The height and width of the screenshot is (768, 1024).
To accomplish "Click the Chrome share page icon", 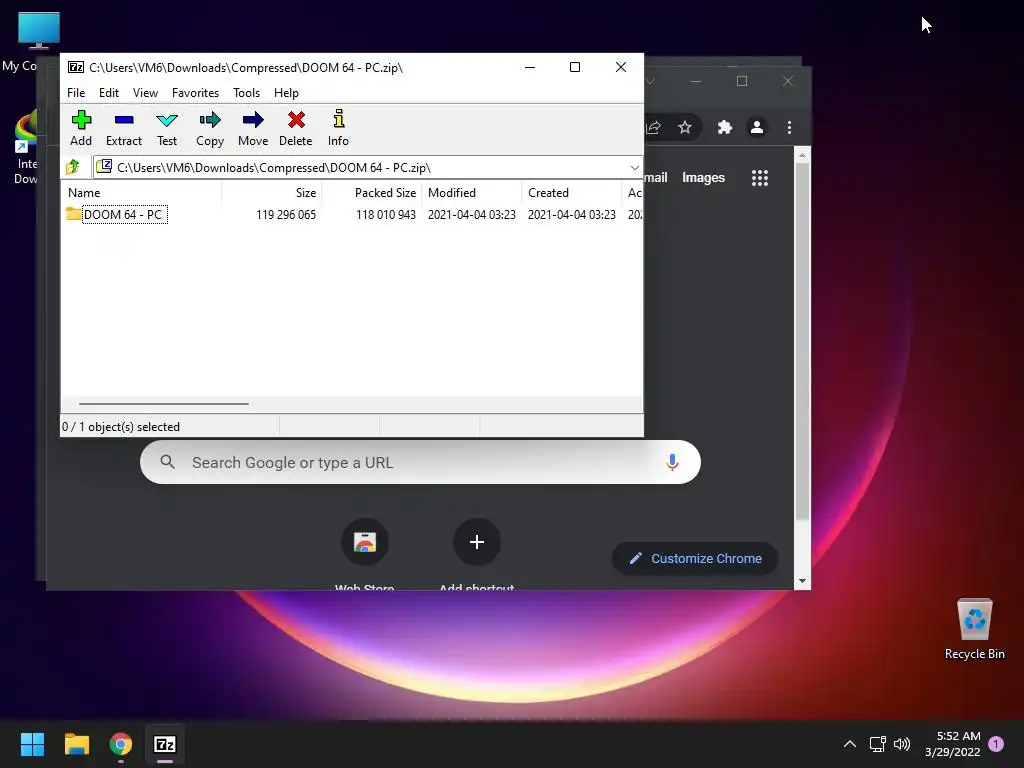I will [x=653, y=127].
